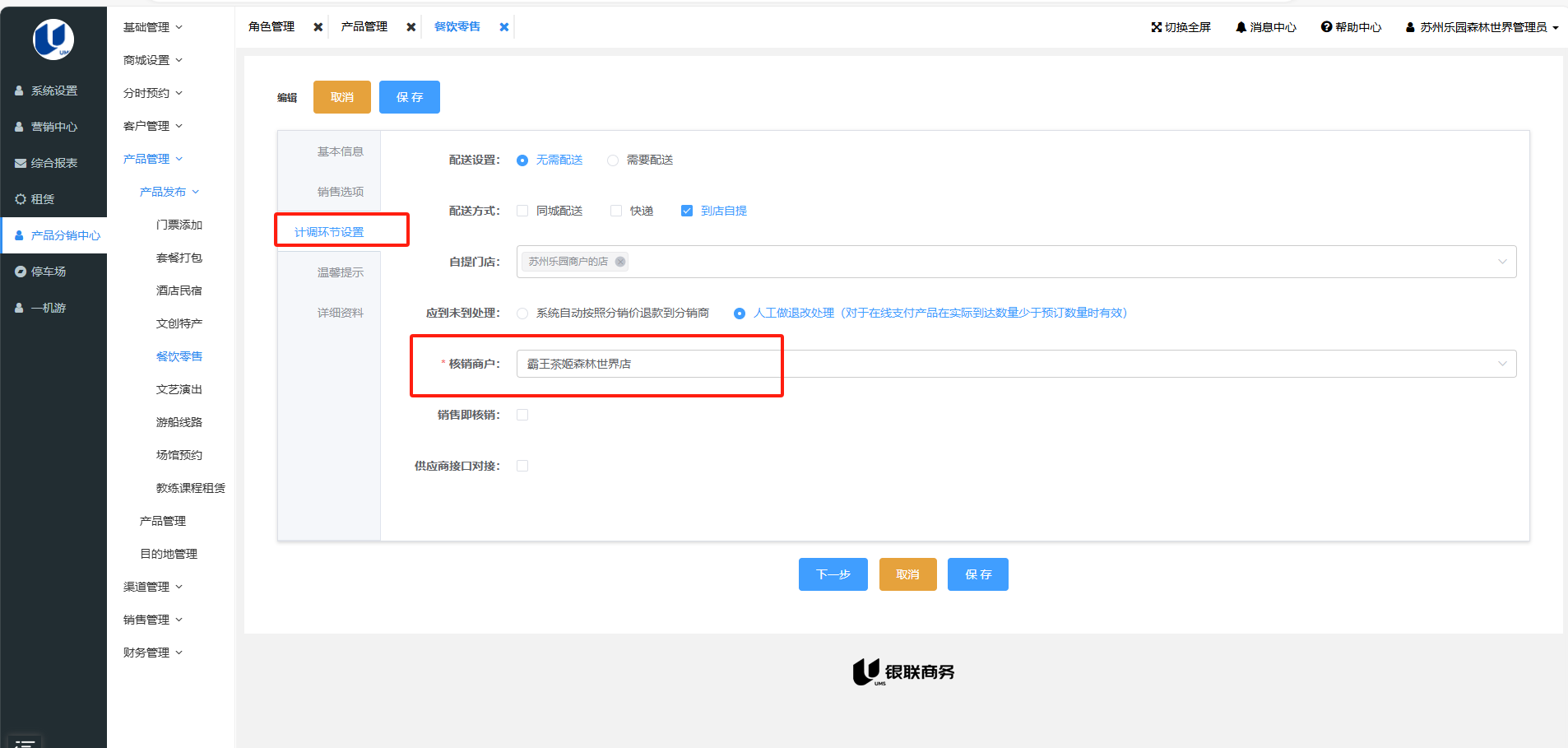Open 场馆预约 menu item

tap(179, 455)
